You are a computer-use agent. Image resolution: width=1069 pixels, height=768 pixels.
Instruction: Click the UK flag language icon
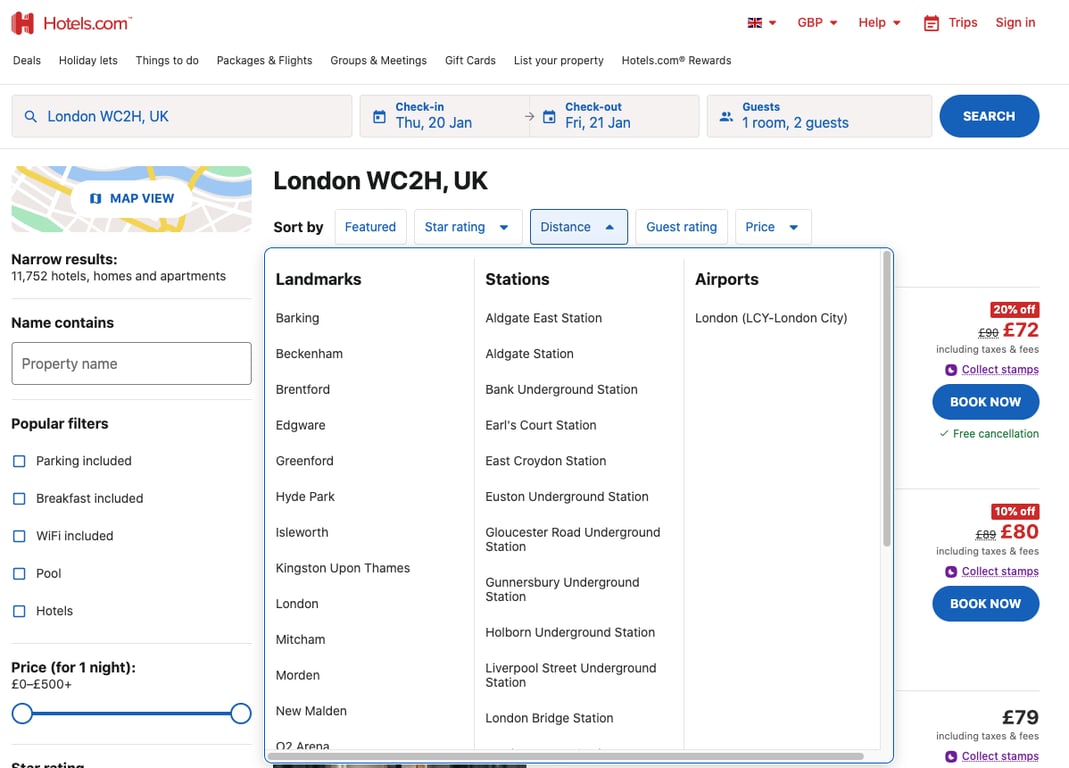[x=755, y=23]
